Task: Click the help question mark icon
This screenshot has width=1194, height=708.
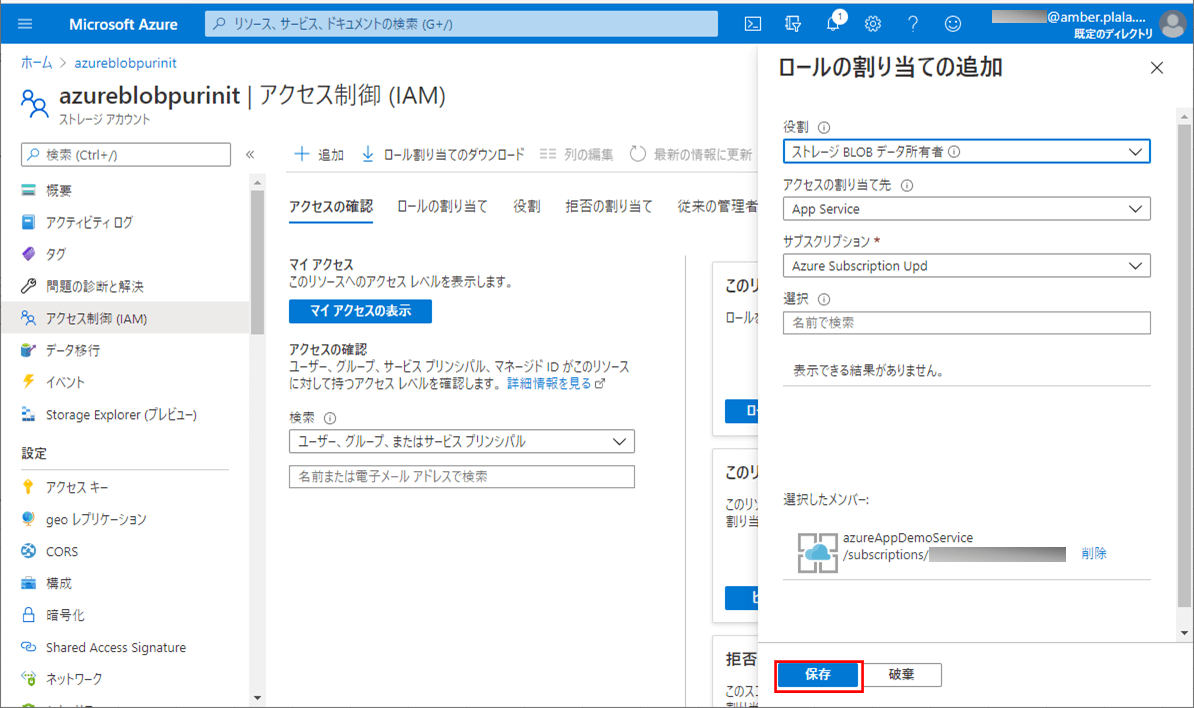Action: point(913,24)
